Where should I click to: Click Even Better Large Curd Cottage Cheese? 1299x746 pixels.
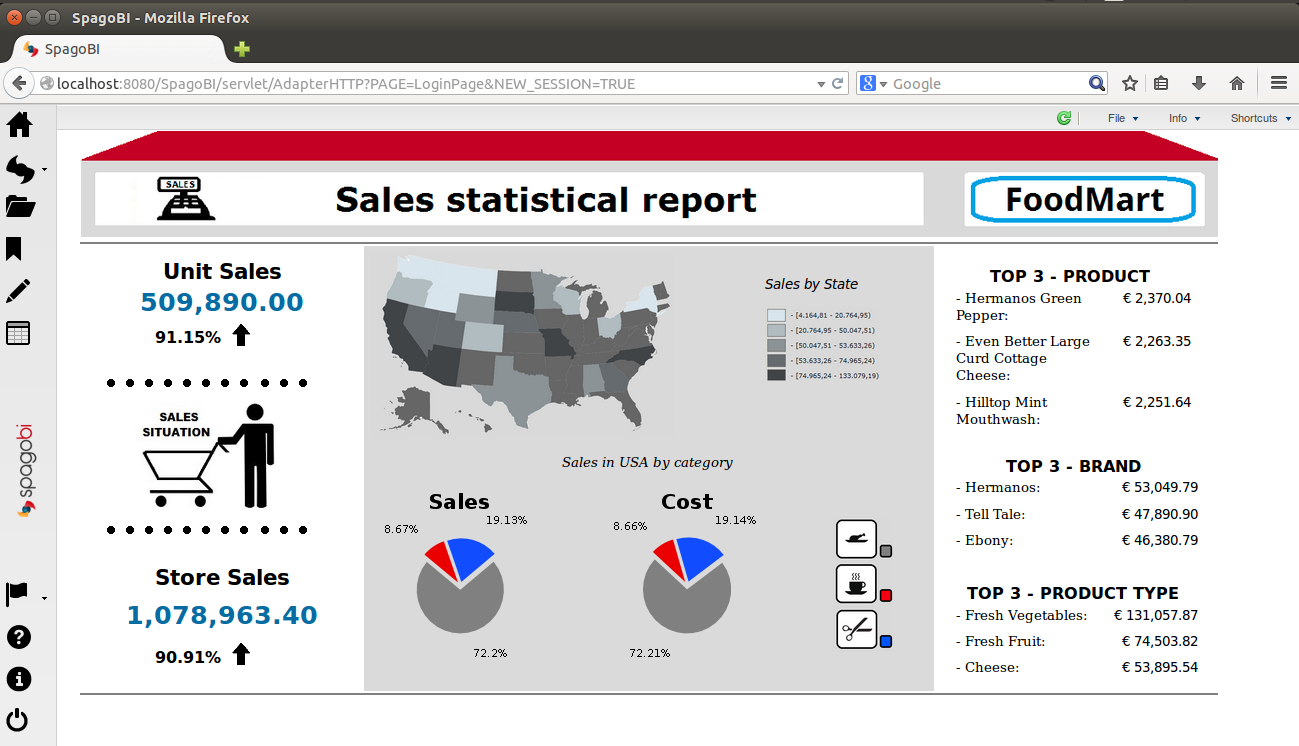point(1023,358)
